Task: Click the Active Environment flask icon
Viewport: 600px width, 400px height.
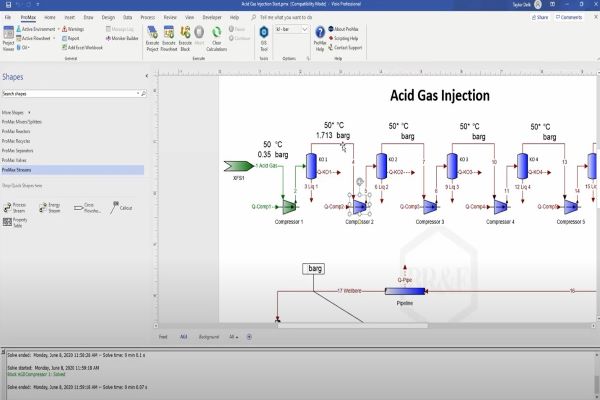Action: tap(18, 29)
